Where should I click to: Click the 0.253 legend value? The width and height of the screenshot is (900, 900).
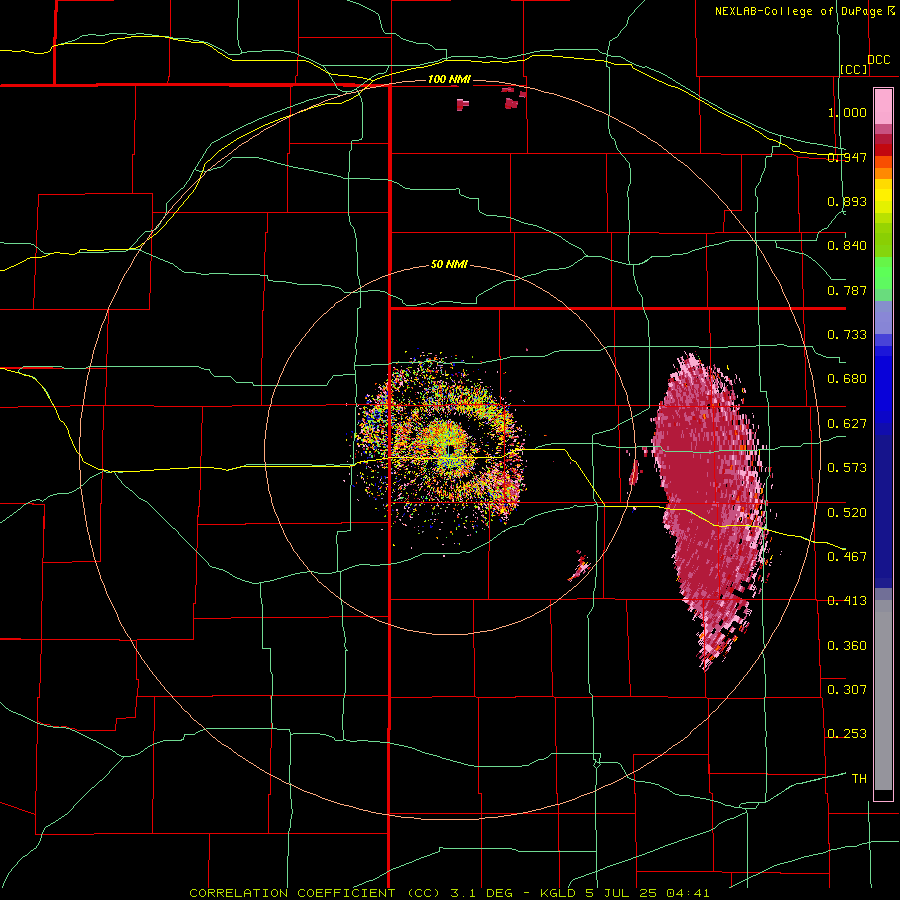[847, 734]
